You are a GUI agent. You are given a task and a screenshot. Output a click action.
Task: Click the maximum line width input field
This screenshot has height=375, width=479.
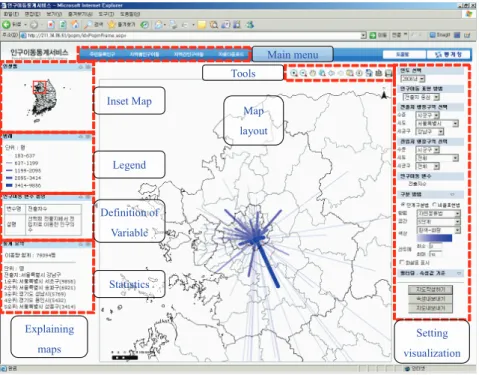point(436,254)
